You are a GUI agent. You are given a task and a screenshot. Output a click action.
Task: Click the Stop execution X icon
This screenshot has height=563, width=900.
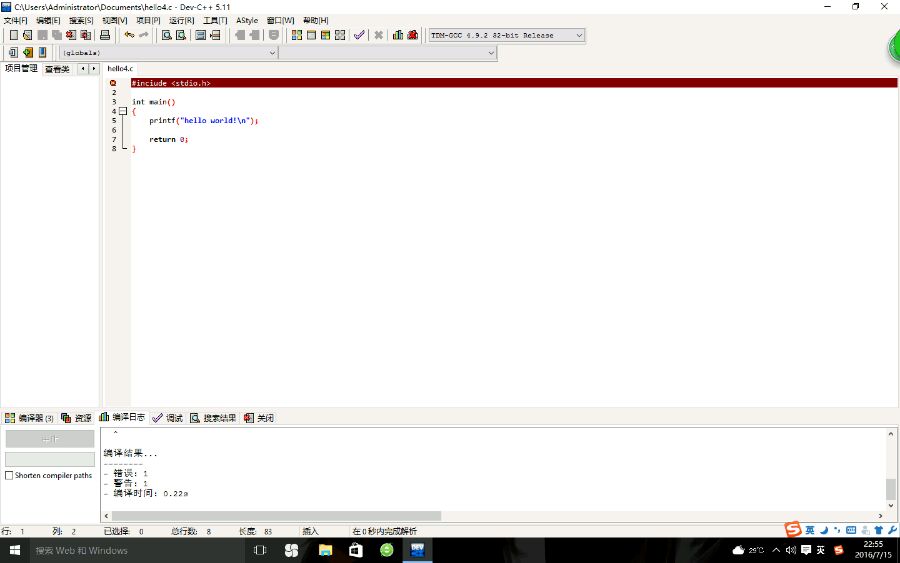pos(379,35)
